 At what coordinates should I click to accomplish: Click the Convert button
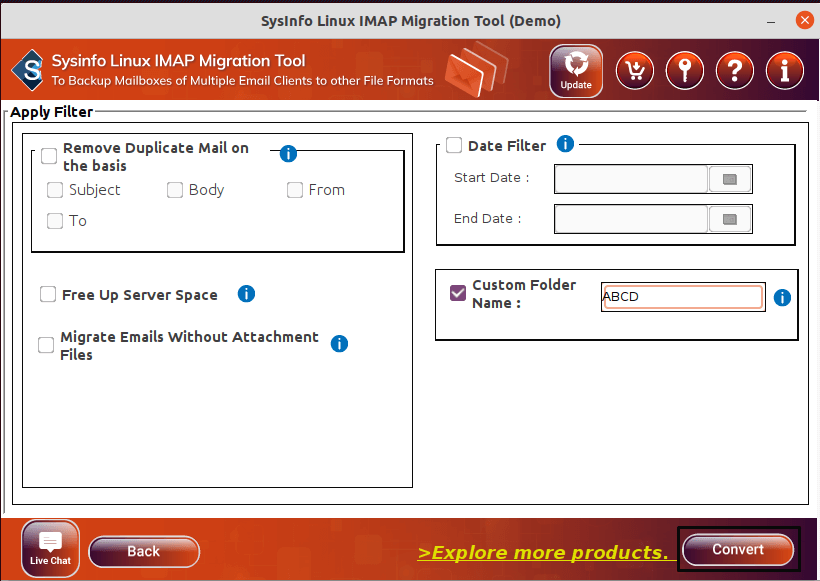click(x=738, y=549)
